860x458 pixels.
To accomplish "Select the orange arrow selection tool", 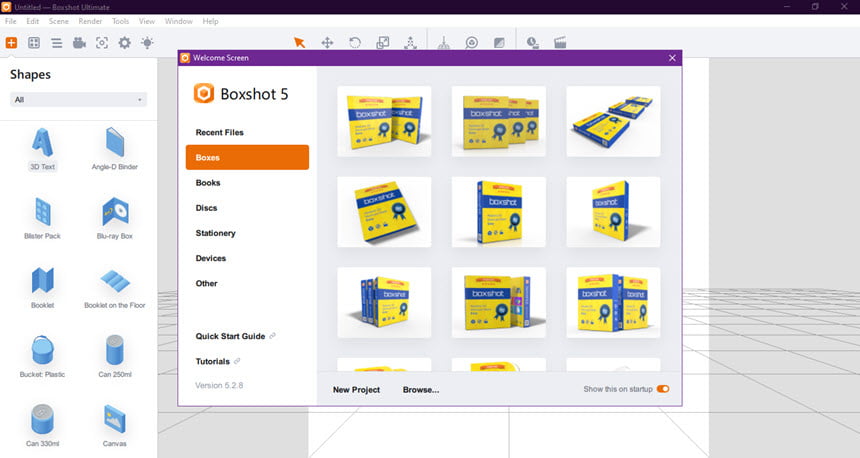I will (299, 42).
